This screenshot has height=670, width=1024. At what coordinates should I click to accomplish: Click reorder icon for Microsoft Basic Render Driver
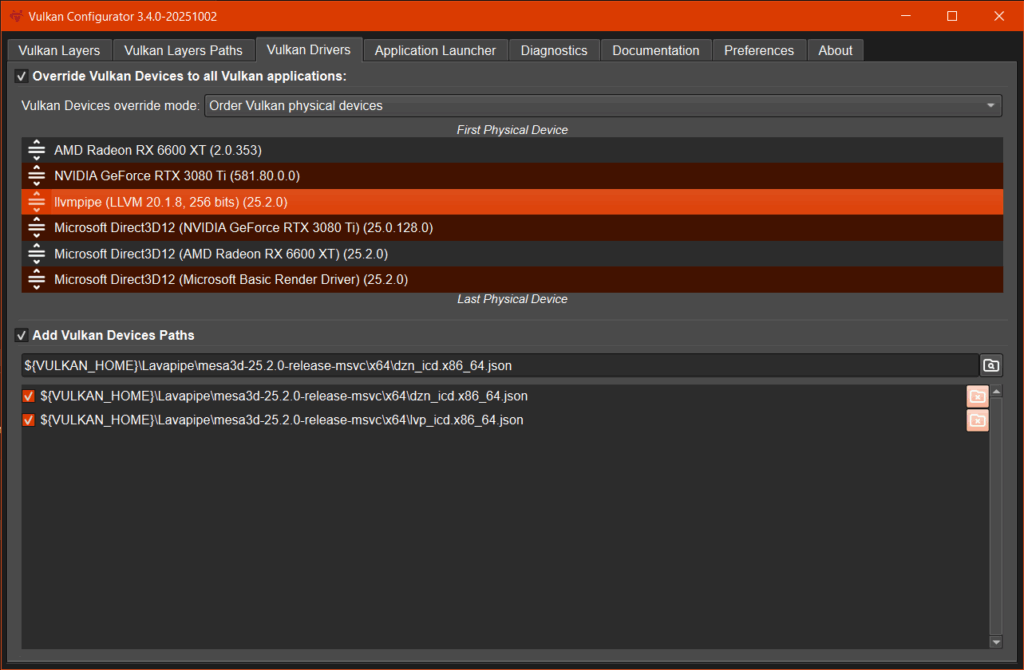click(x=36, y=279)
